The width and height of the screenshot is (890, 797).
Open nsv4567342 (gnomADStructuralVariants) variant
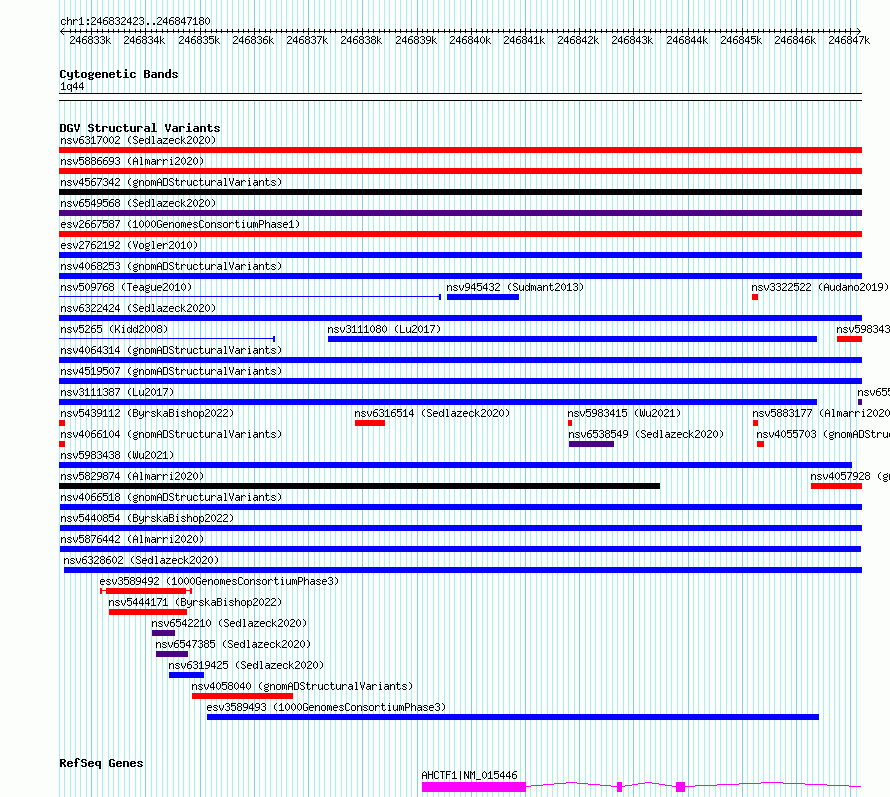[171, 182]
